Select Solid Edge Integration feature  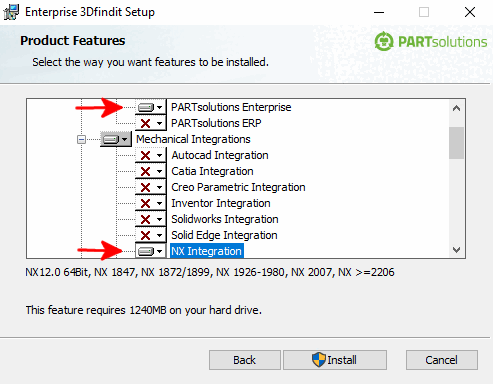(224, 235)
